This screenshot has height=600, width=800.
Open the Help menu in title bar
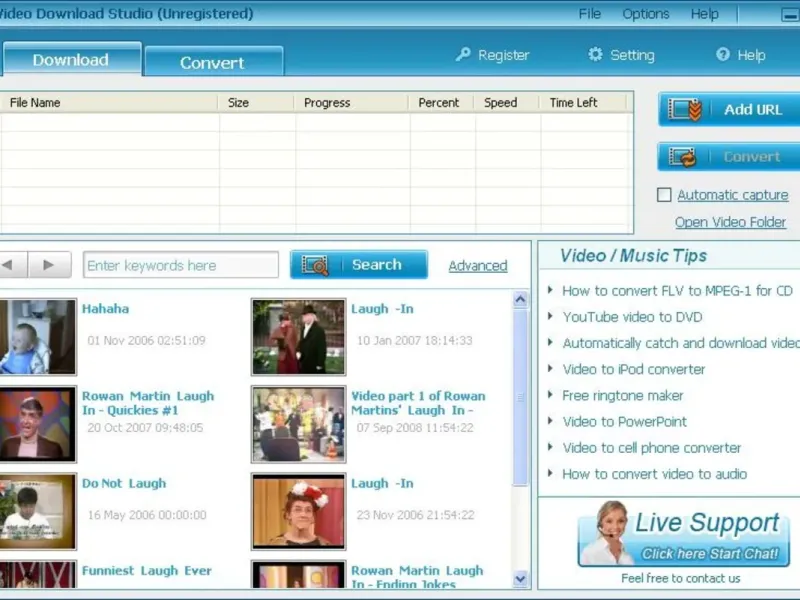click(x=705, y=14)
